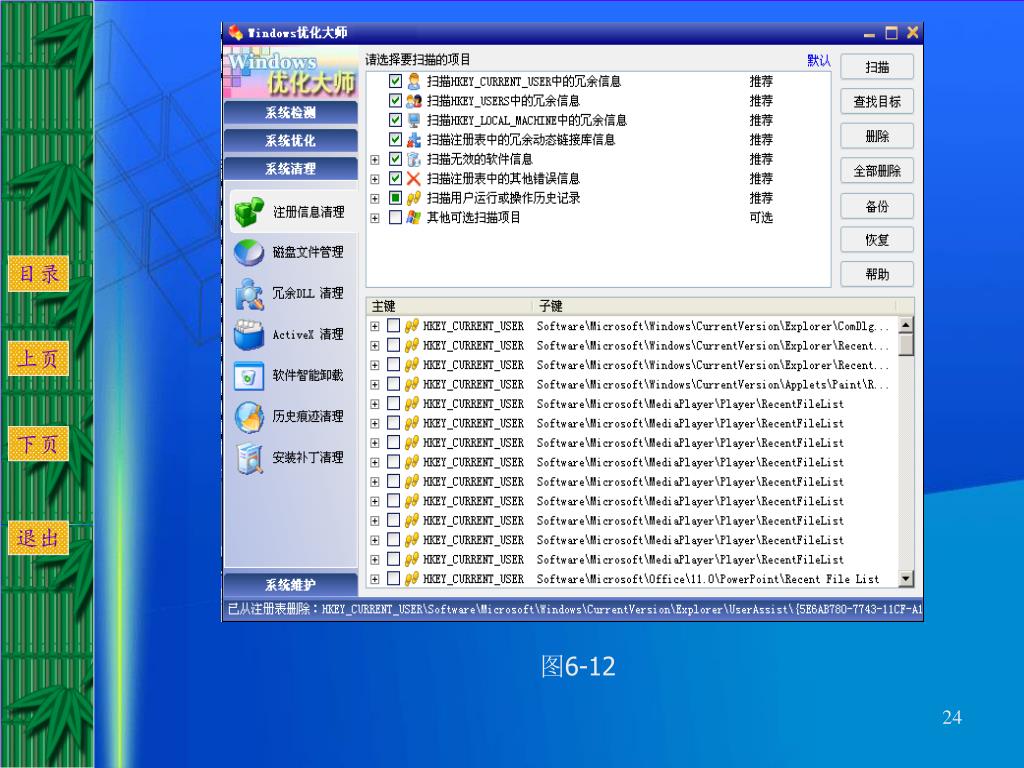Screen dimensions: 1024x768
Task: Click the 删除 button
Action: pyautogui.click(x=877, y=136)
